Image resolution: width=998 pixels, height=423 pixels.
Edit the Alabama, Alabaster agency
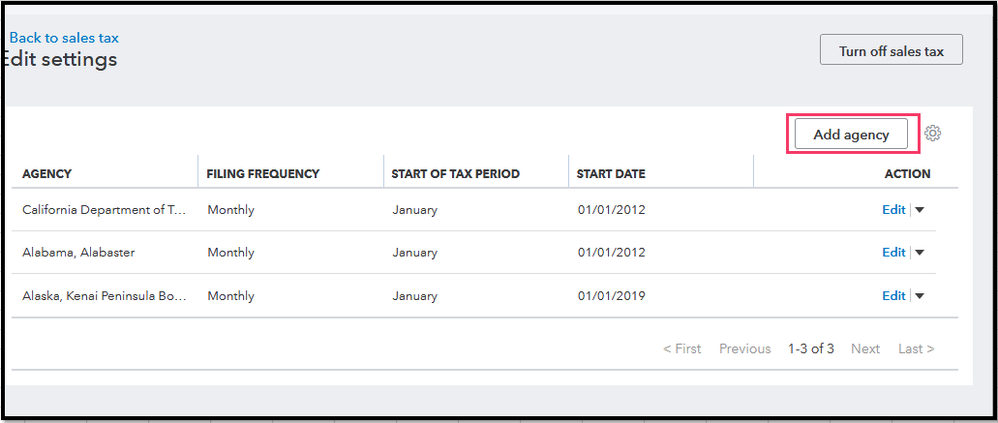coord(893,253)
